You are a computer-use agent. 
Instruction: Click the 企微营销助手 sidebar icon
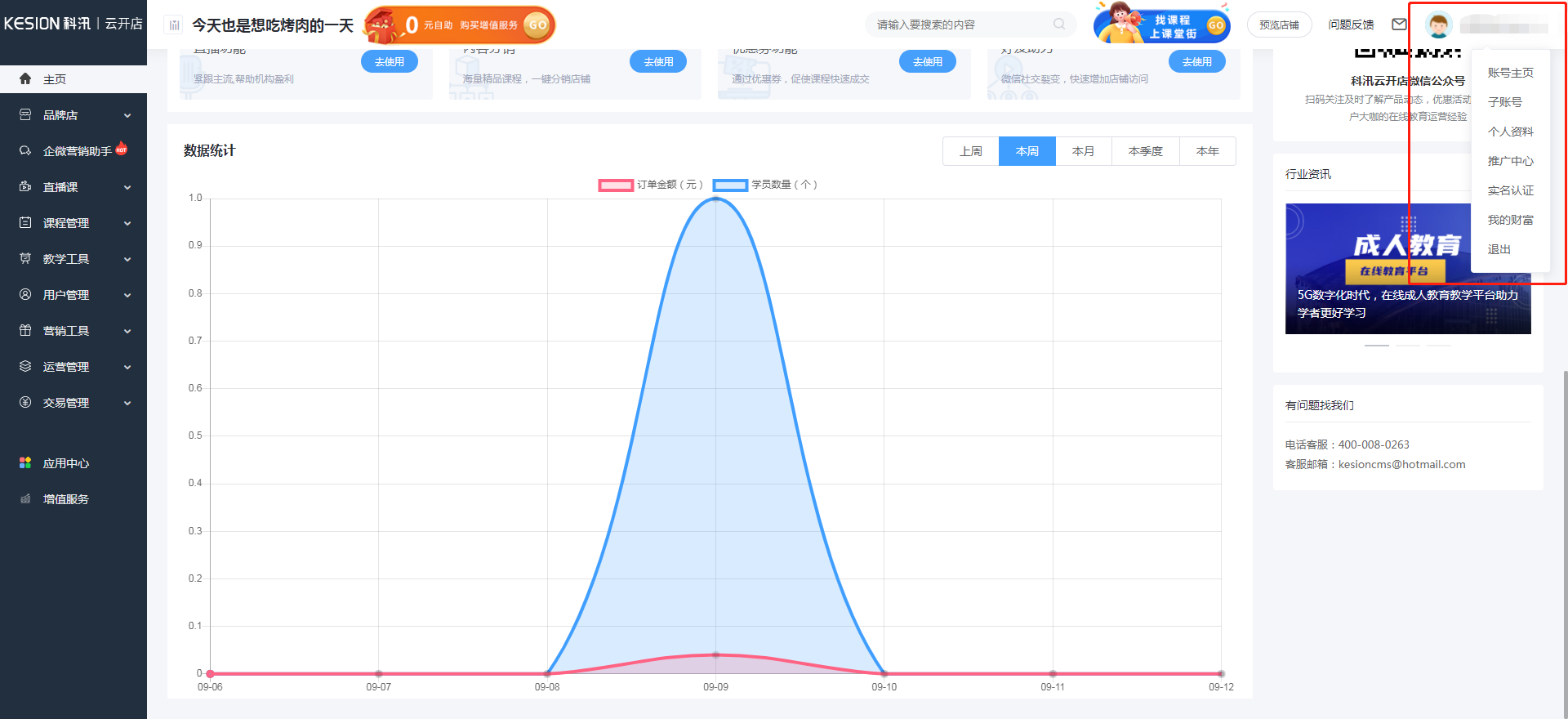pos(25,151)
